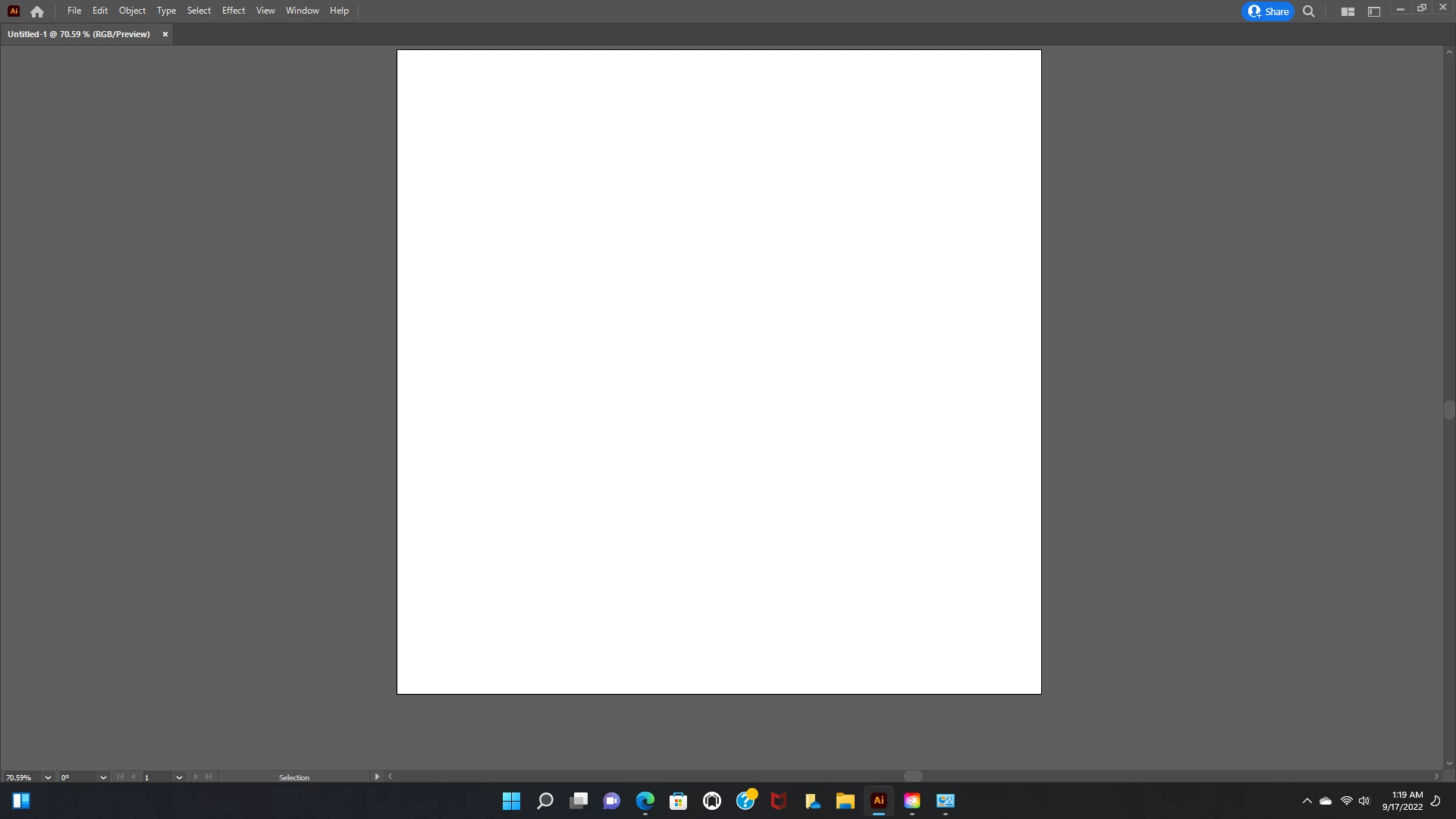1456x819 pixels.
Task: Open the Window menu
Action: coord(302,11)
